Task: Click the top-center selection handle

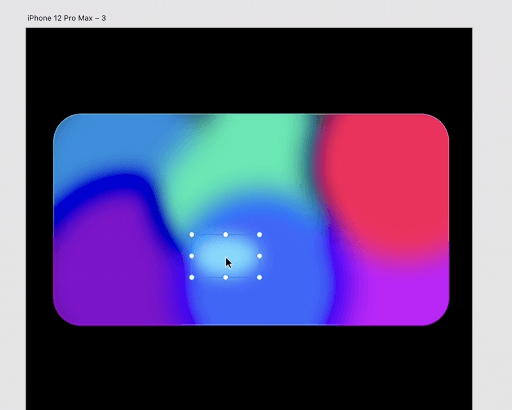Action: point(226,235)
